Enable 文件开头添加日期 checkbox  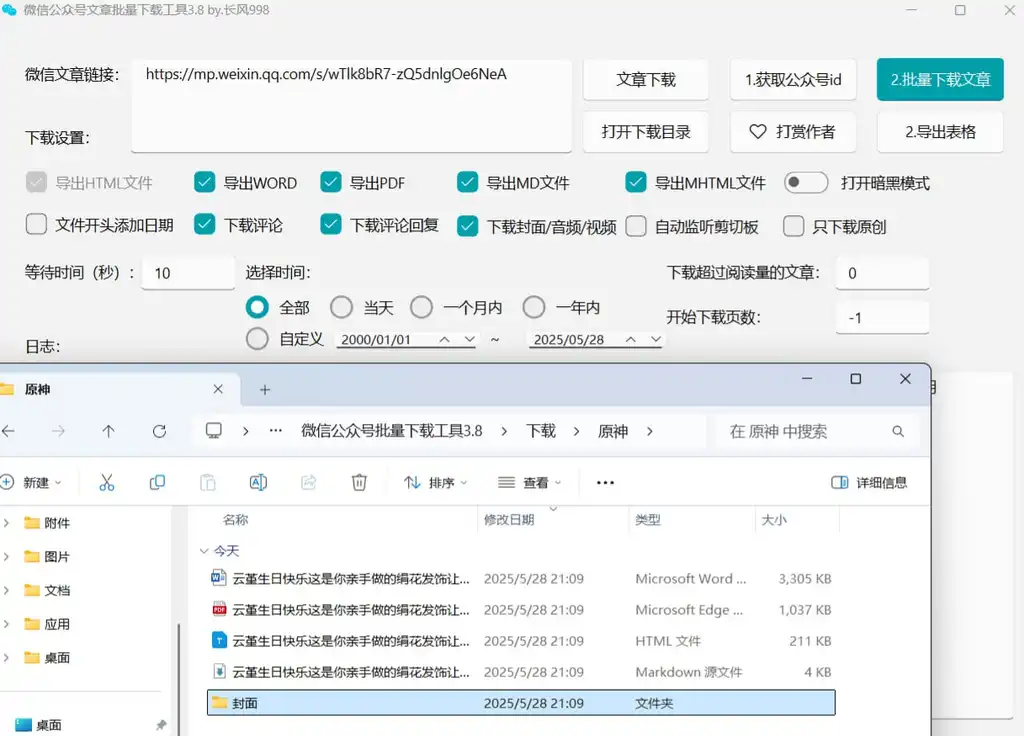(36, 225)
